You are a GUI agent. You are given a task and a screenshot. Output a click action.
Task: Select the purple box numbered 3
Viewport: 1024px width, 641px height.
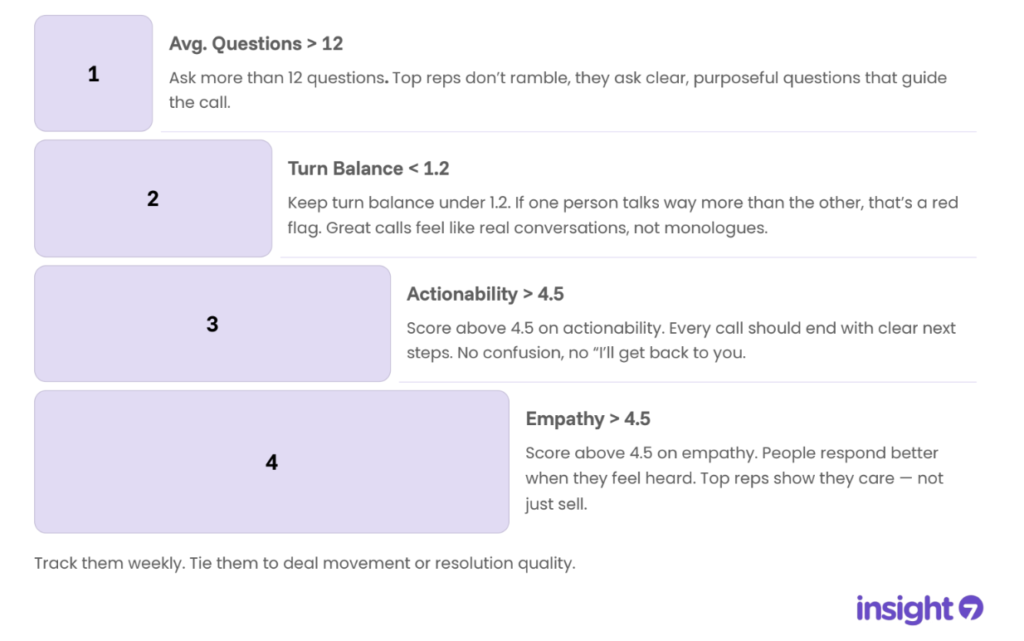212,324
